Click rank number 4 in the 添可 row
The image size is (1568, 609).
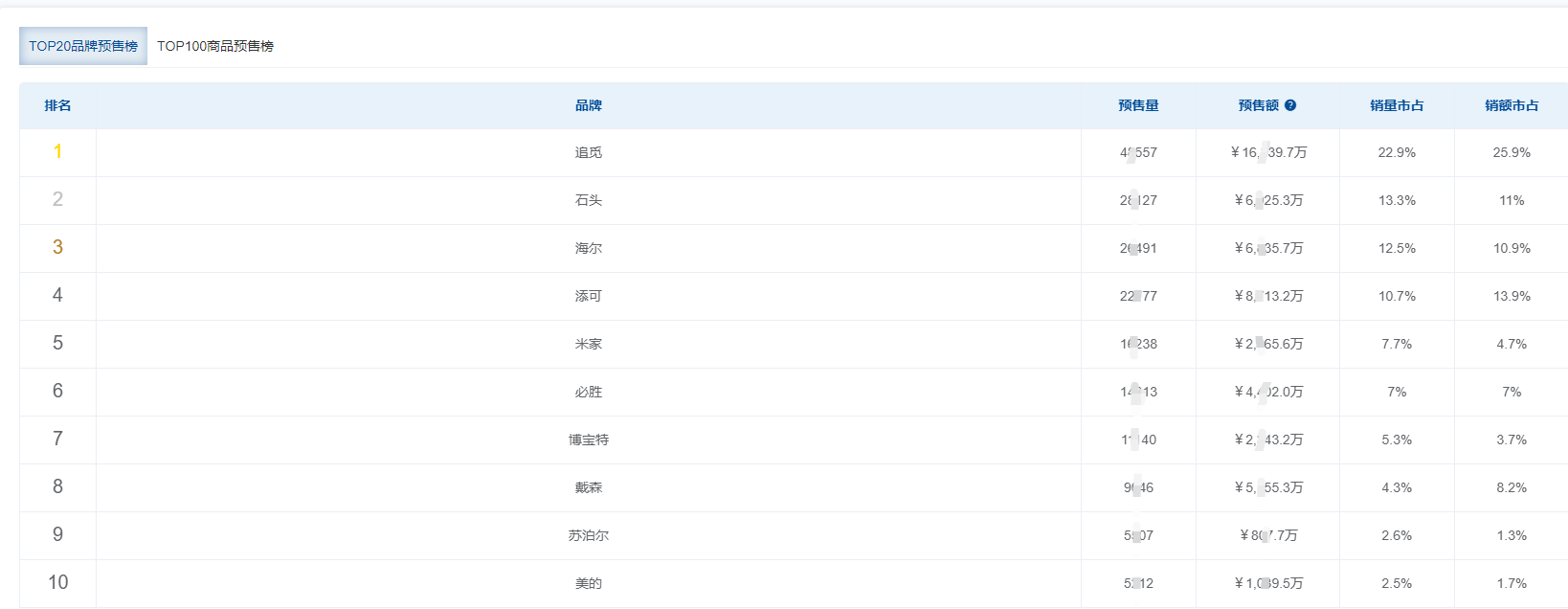click(57, 295)
